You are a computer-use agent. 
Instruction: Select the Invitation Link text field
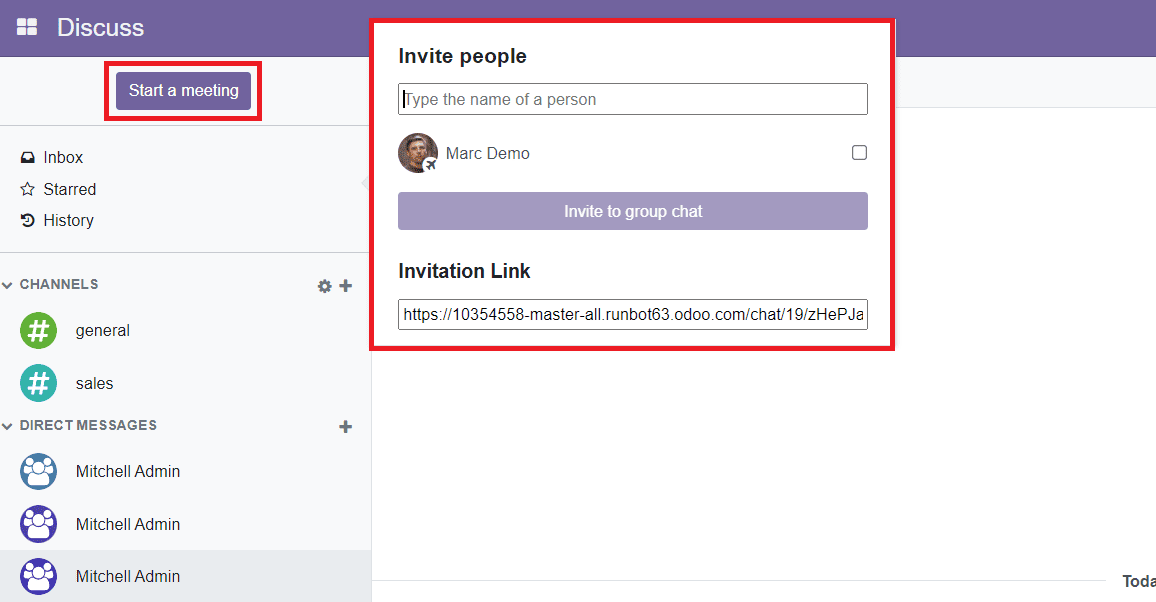632,315
